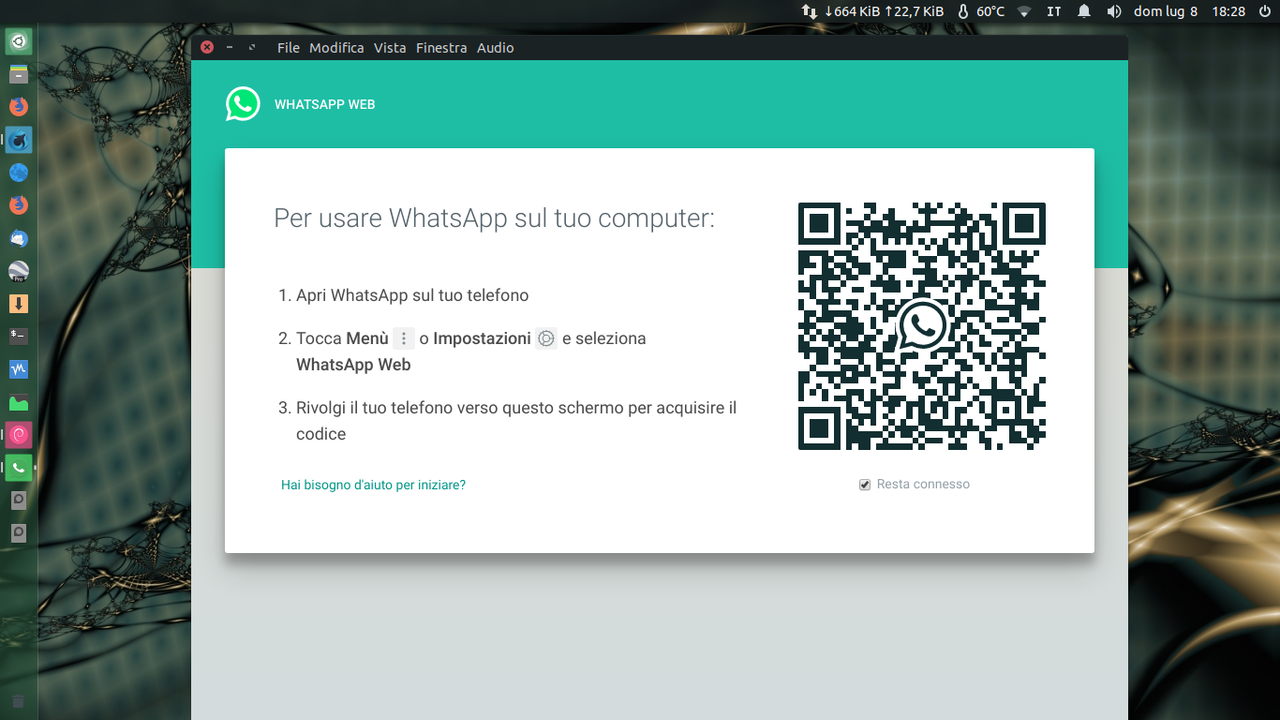Click the IT keyboard layout indicator
The height and width of the screenshot is (720, 1280).
(1054, 11)
